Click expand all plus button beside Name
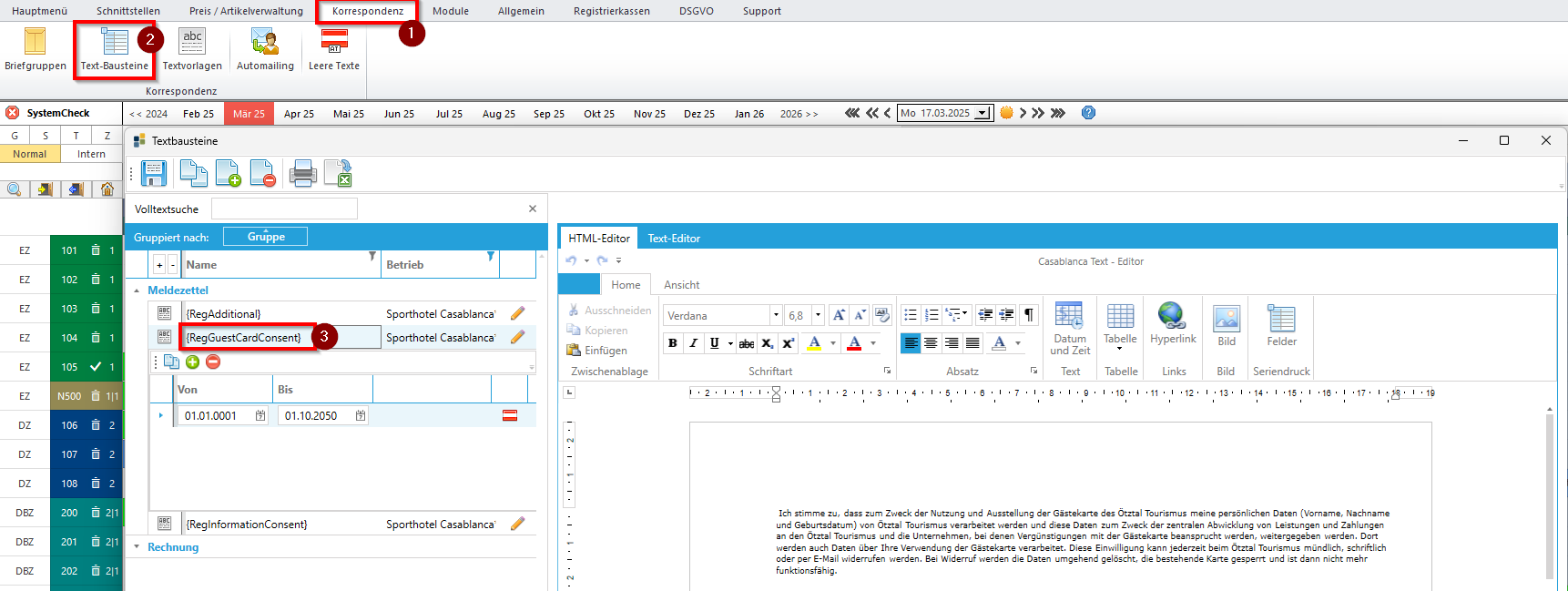 (x=159, y=265)
